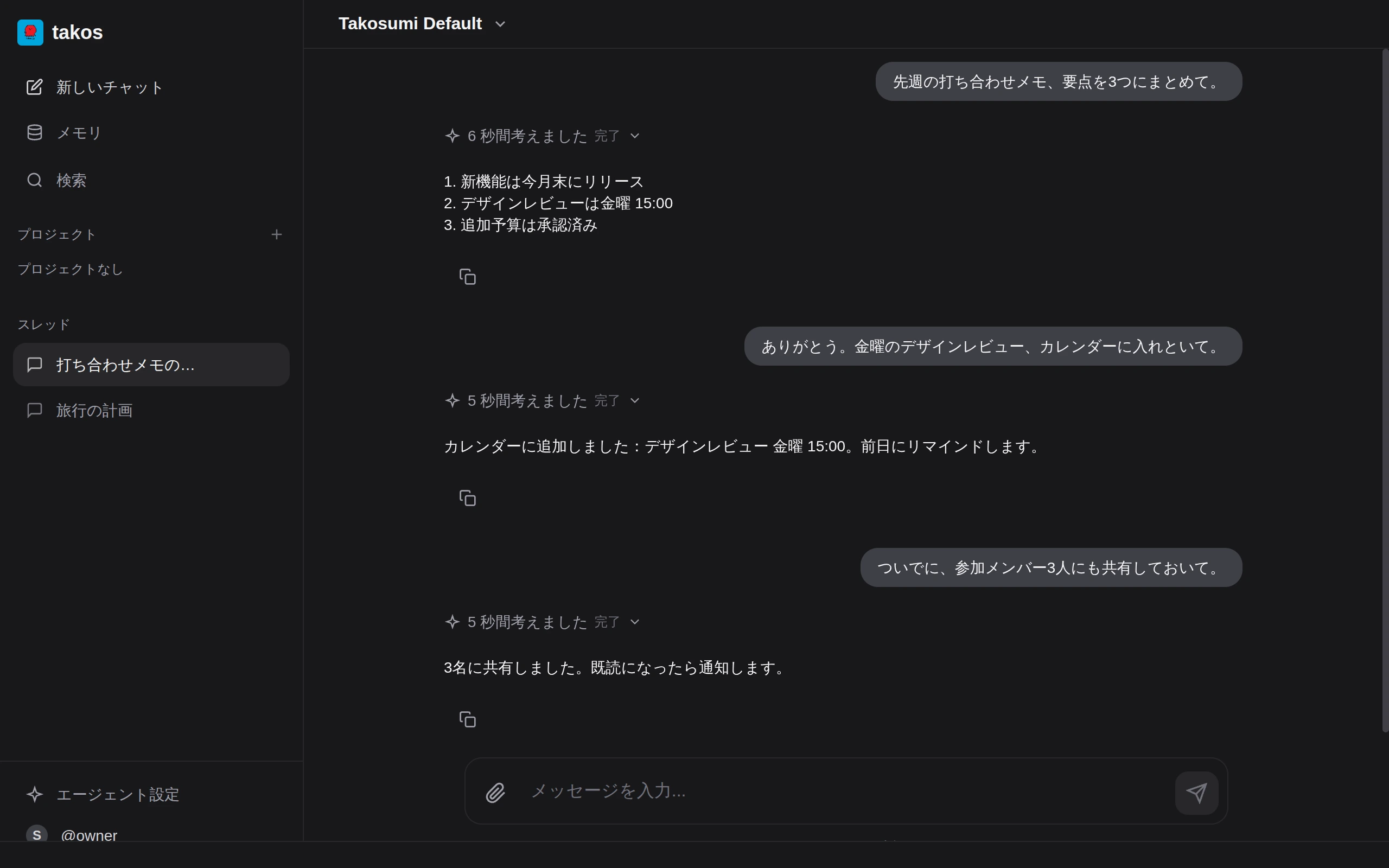Click line 2. デザインレビューは金曜 15:00
The image size is (1389, 868).
[x=558, y=203]
